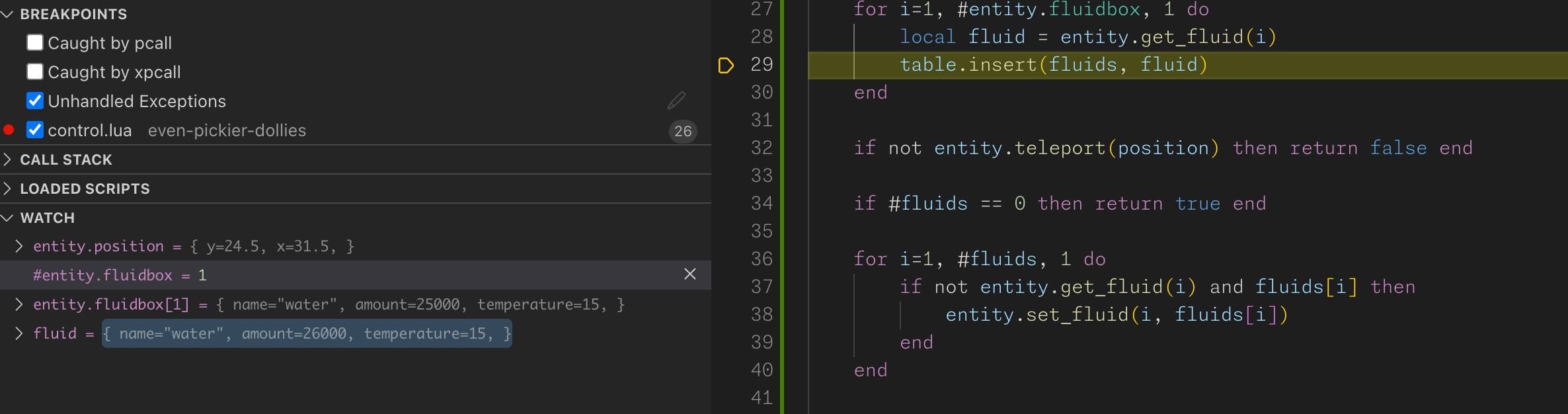Click line number 32 in the gutter

[762, 147]
